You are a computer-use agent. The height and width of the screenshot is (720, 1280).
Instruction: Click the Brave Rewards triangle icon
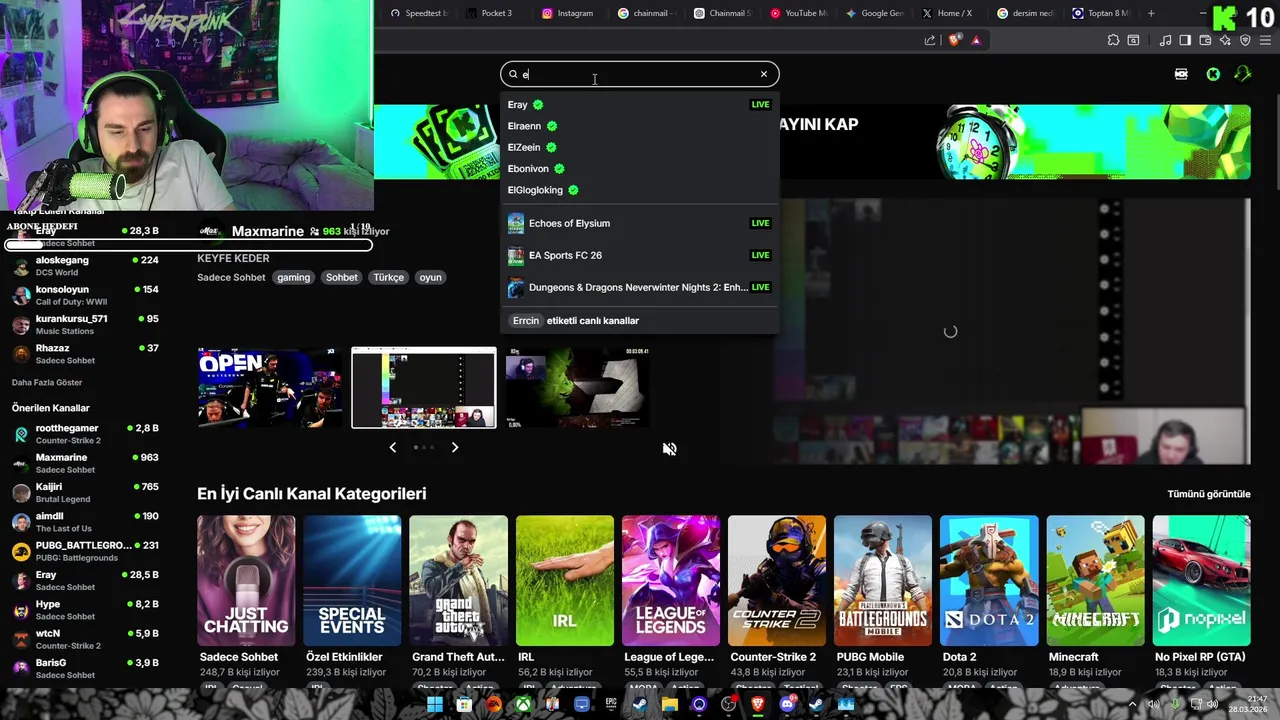pyautogui.click(x=976, y=40)
